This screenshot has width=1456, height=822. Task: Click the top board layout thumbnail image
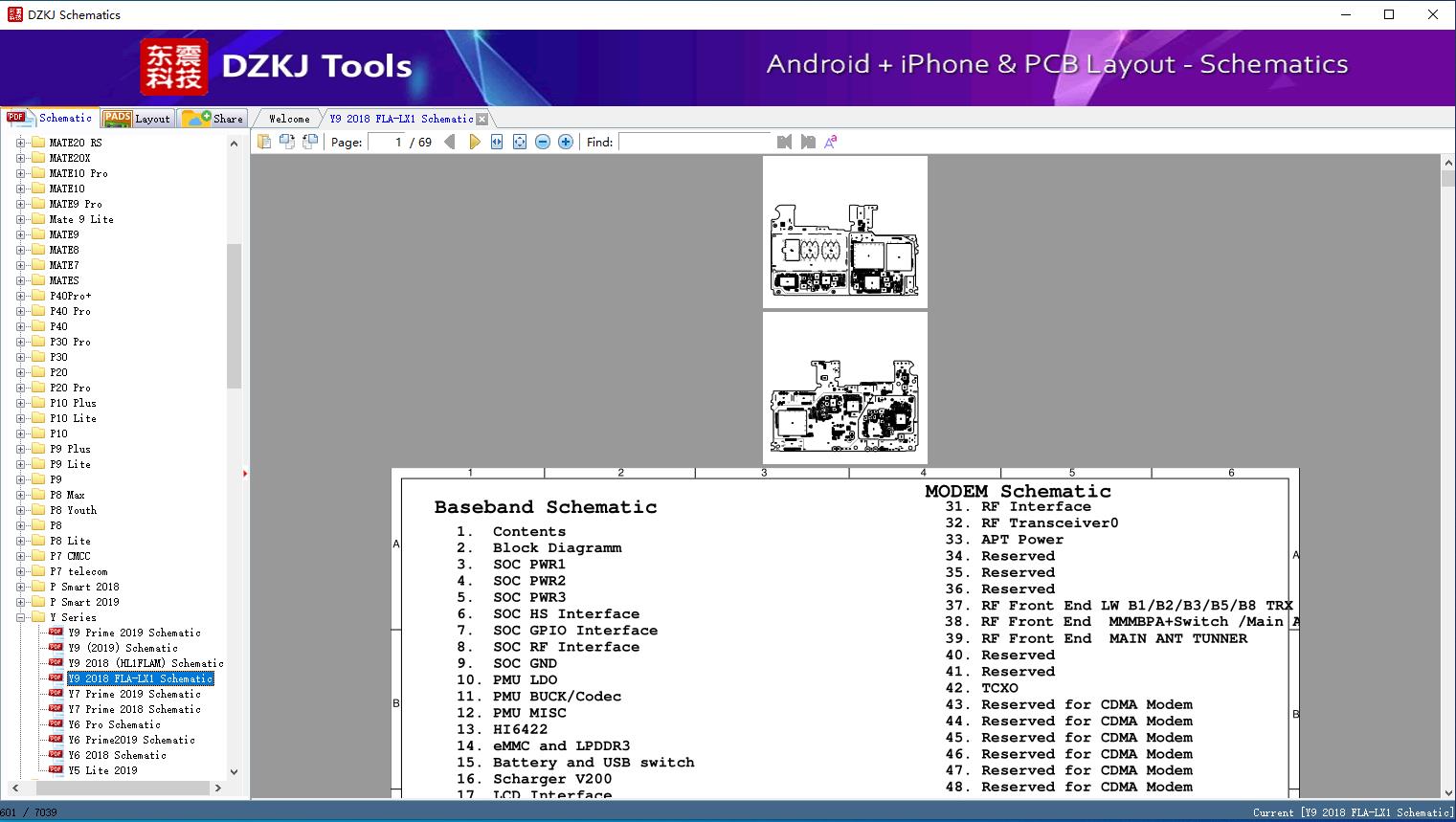coord(845,233)
